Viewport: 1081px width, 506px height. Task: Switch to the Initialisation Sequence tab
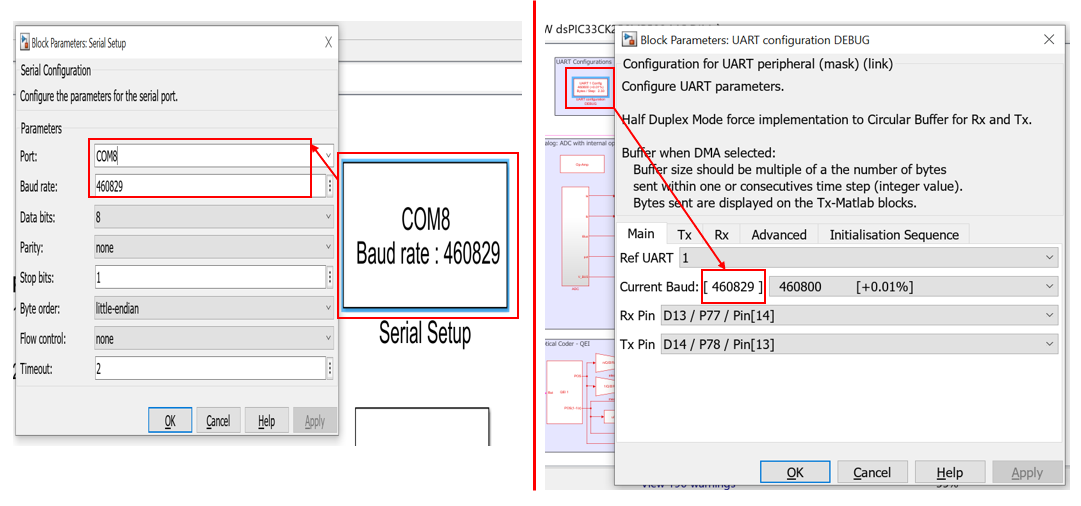[x=893, y=234]
